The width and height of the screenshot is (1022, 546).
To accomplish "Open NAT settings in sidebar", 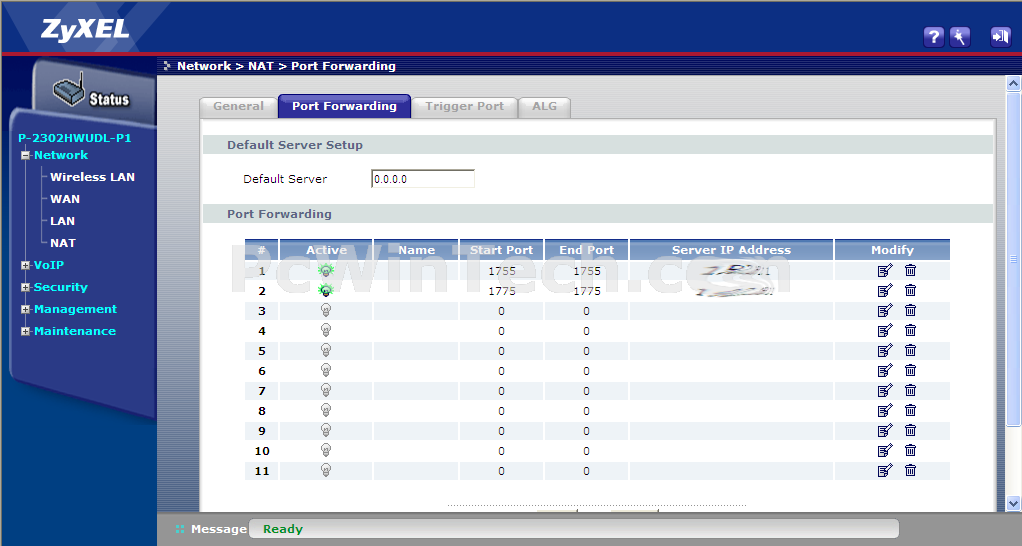I will coord(63,243).
